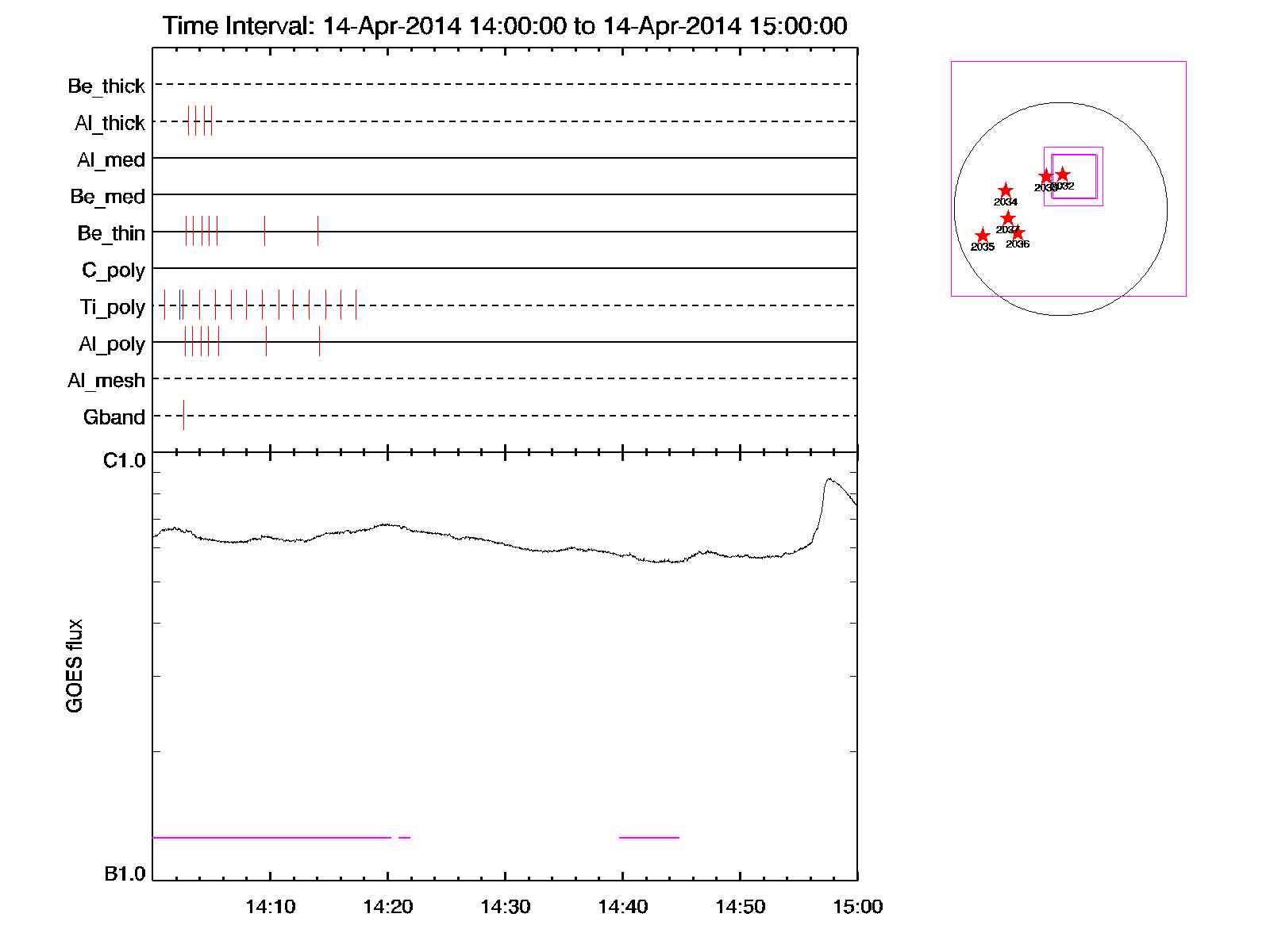Viewport: 1270px width, 952px height.
Task: Click the Ti_poly filter label
Action: pyautogui.click(x=112, y=307)
